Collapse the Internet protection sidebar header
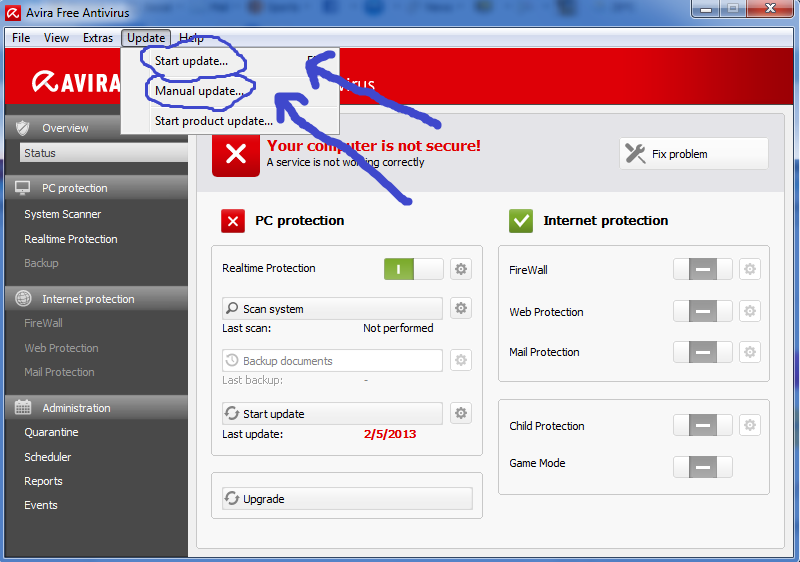The height and width of the screenshot is (562, 800). click(97, 299)
